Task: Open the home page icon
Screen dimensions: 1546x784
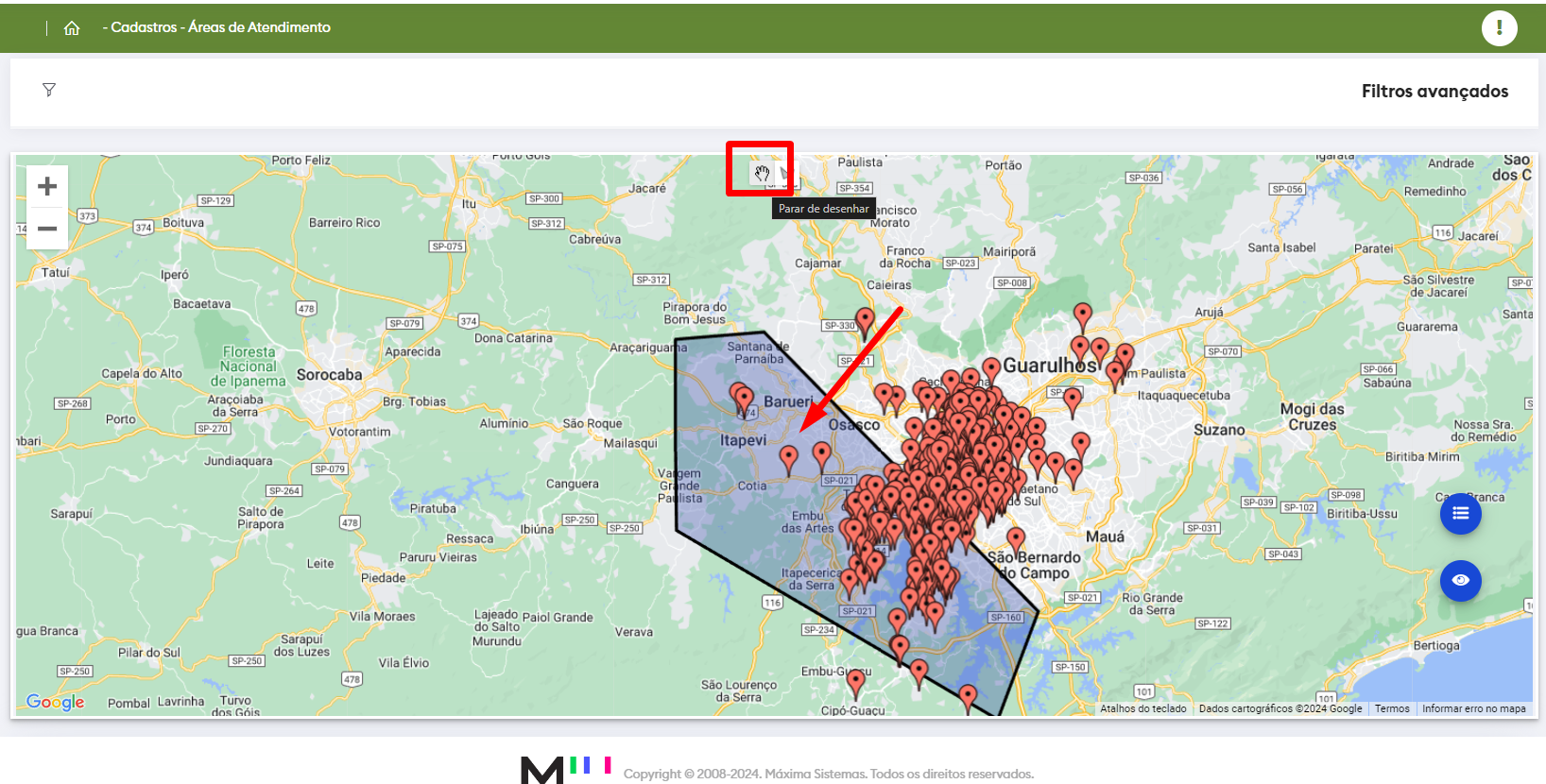Action: click(72, 28)
